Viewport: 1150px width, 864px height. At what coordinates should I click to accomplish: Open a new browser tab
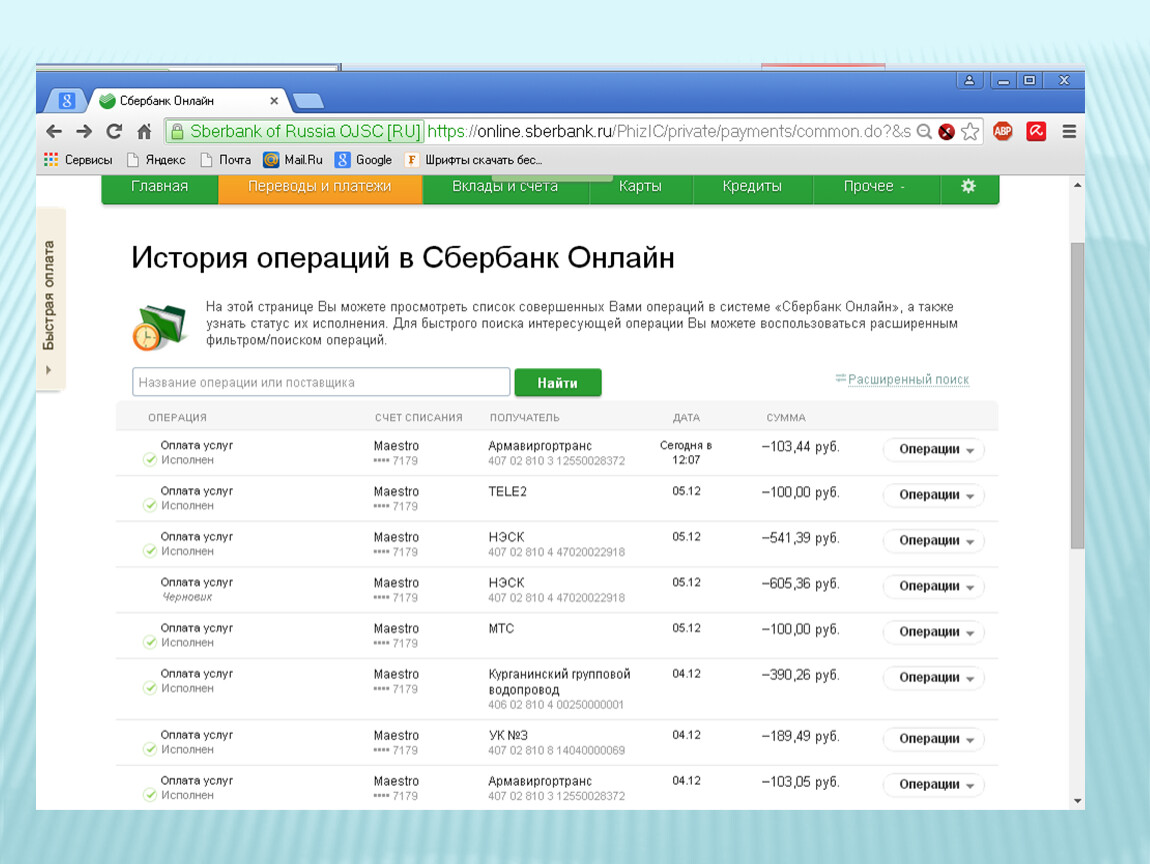(x=308, y=100)
